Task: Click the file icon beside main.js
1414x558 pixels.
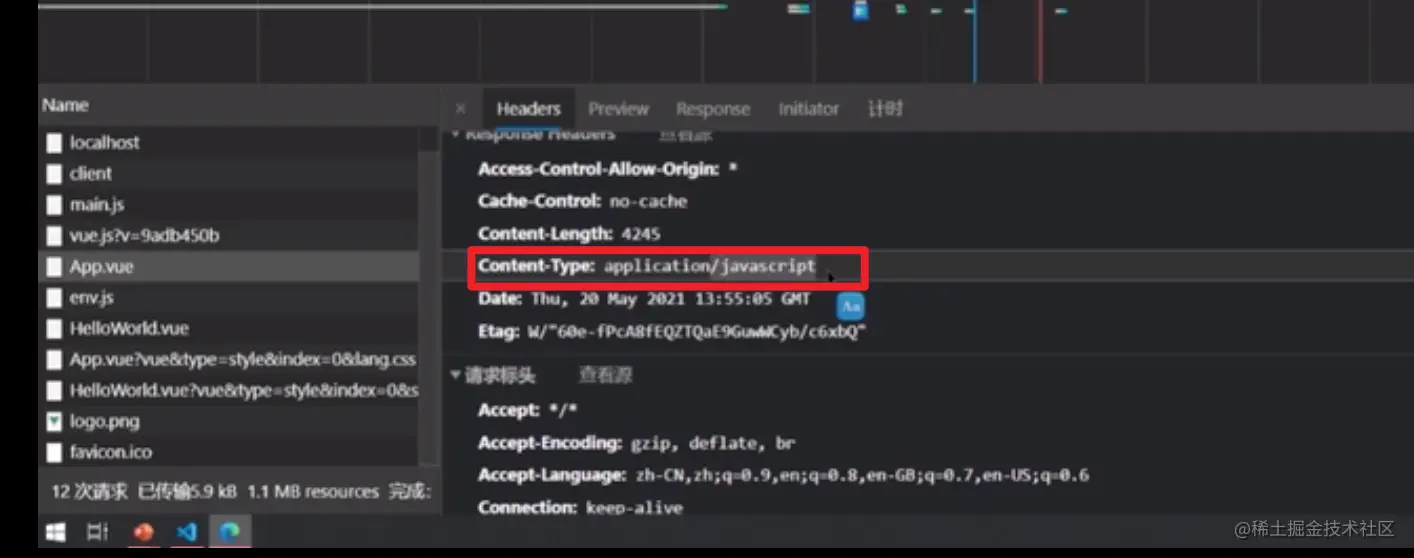Action: [x=54, y=205]
